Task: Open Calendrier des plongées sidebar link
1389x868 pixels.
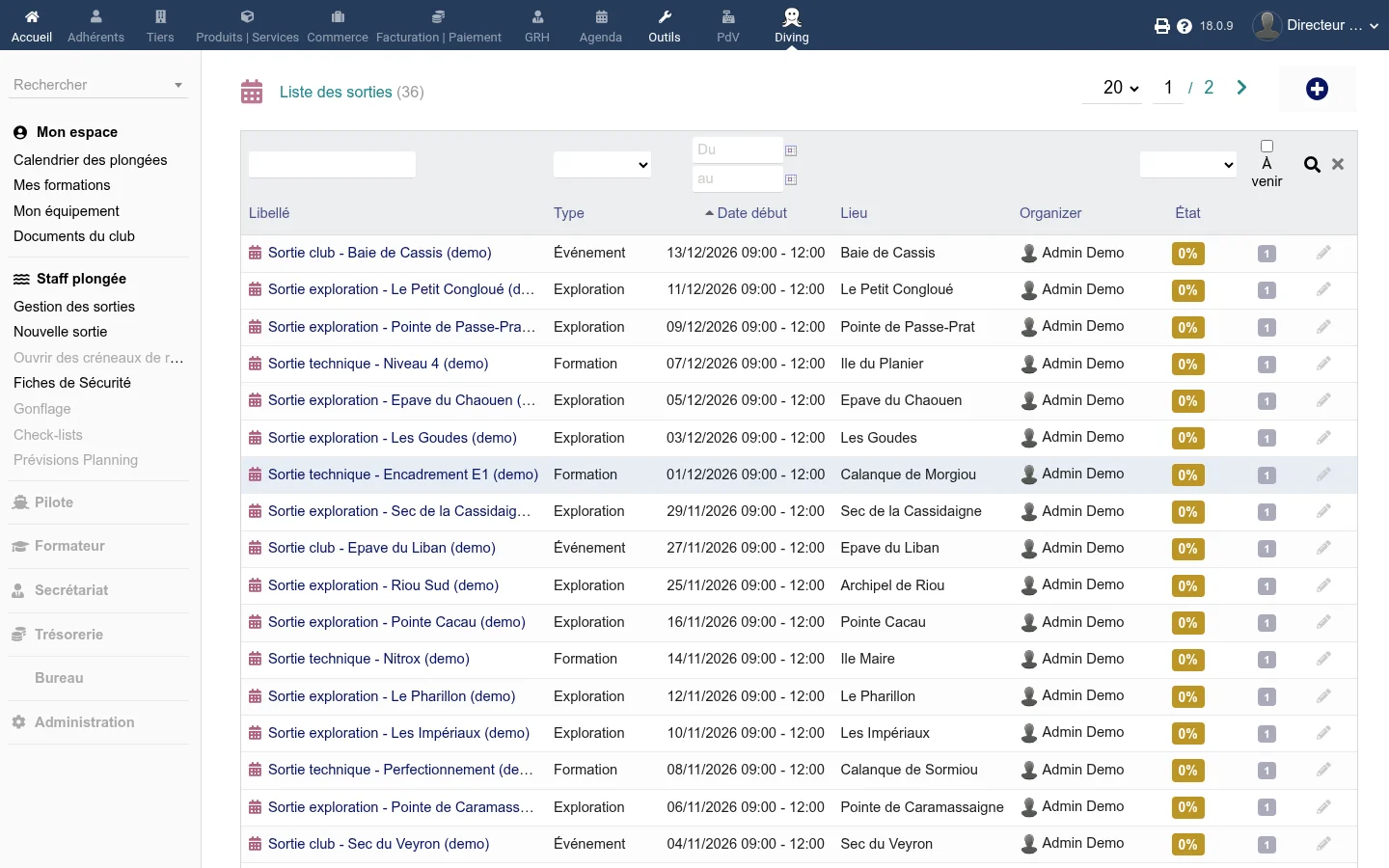Action: (91, 160)
